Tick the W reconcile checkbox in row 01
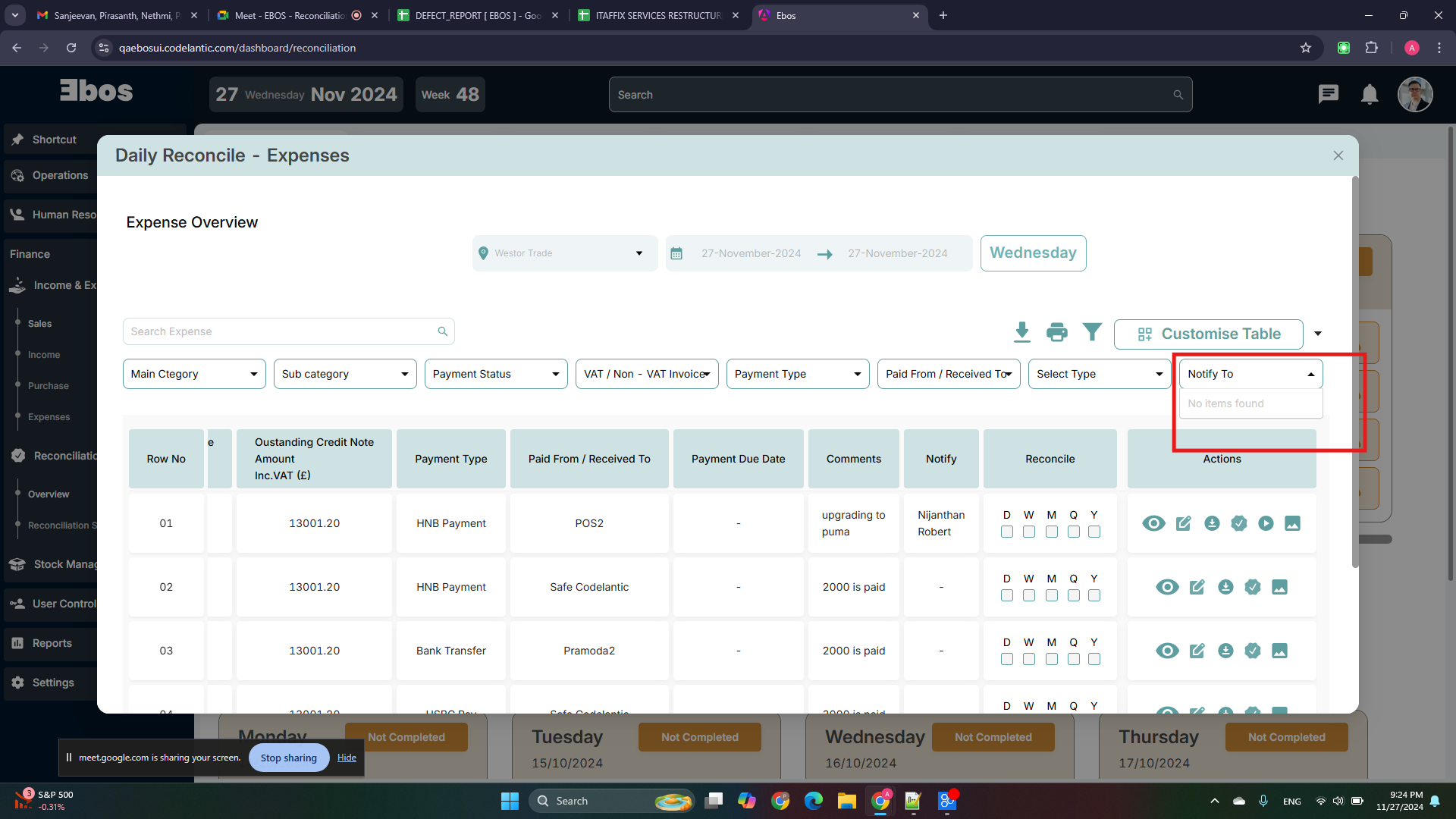 pos(1029,532)
